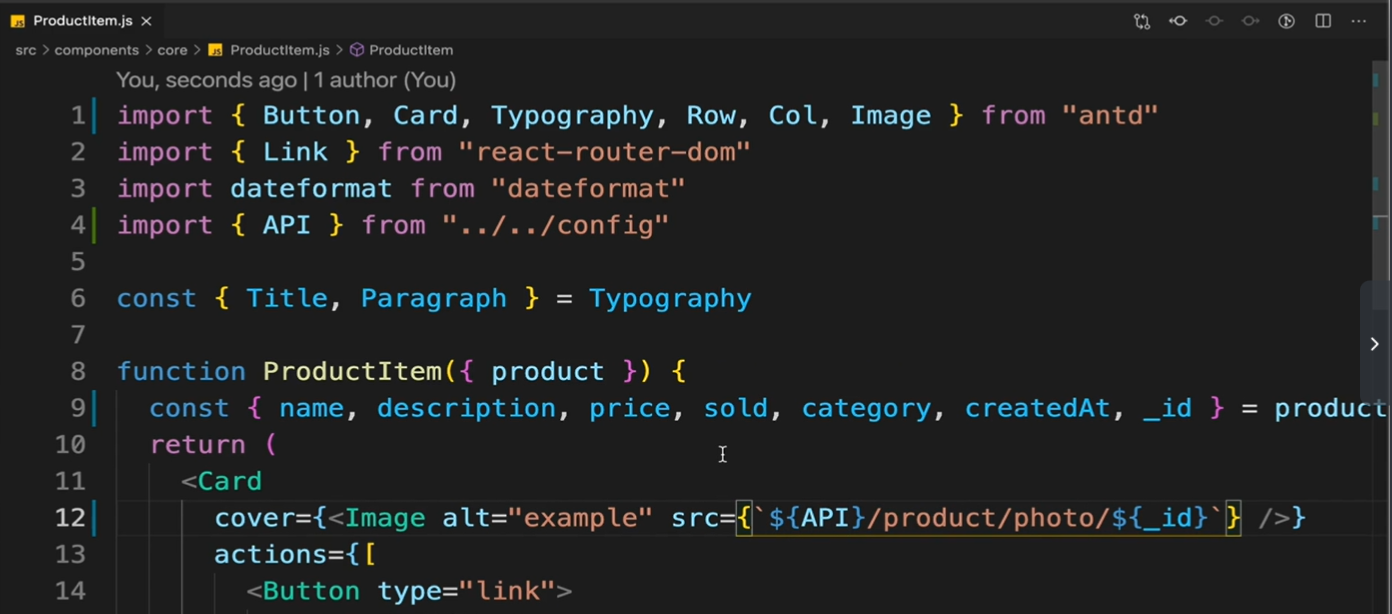Click 'createdAt' on line 9
Screen dimensions: 1392x614
pyautogui.click(x=1038, y=408)
